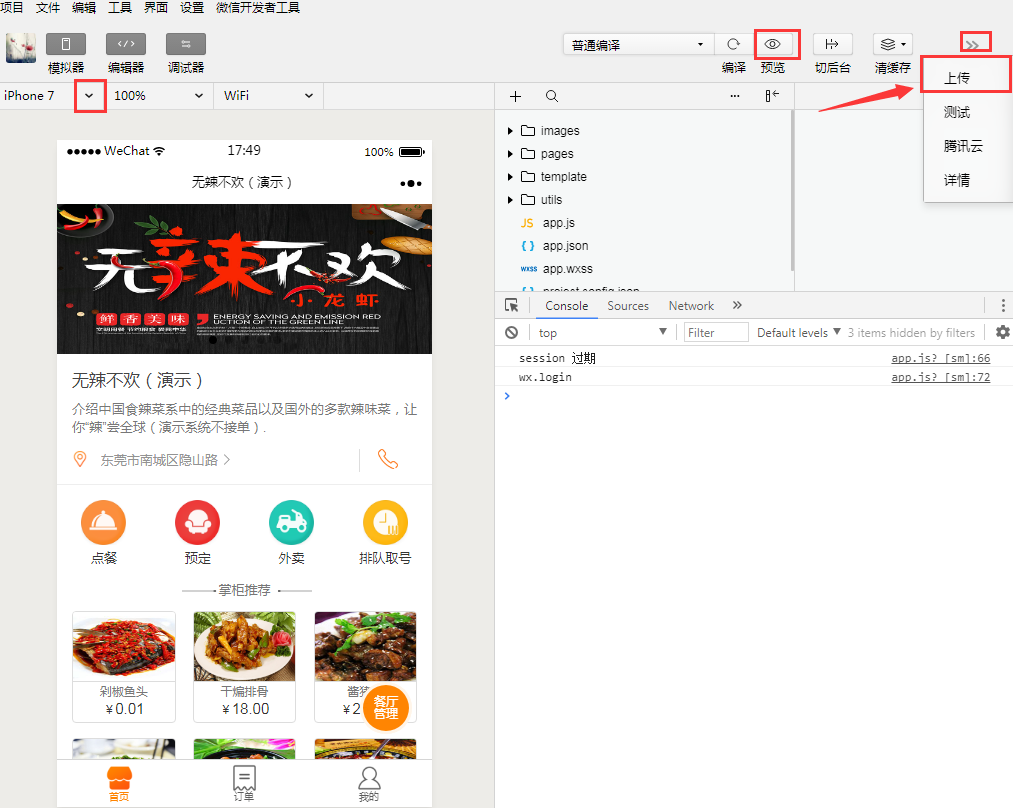Open the WiFi network dropdown
Screen dimensions: 1013x808
[x=268, y=96]
